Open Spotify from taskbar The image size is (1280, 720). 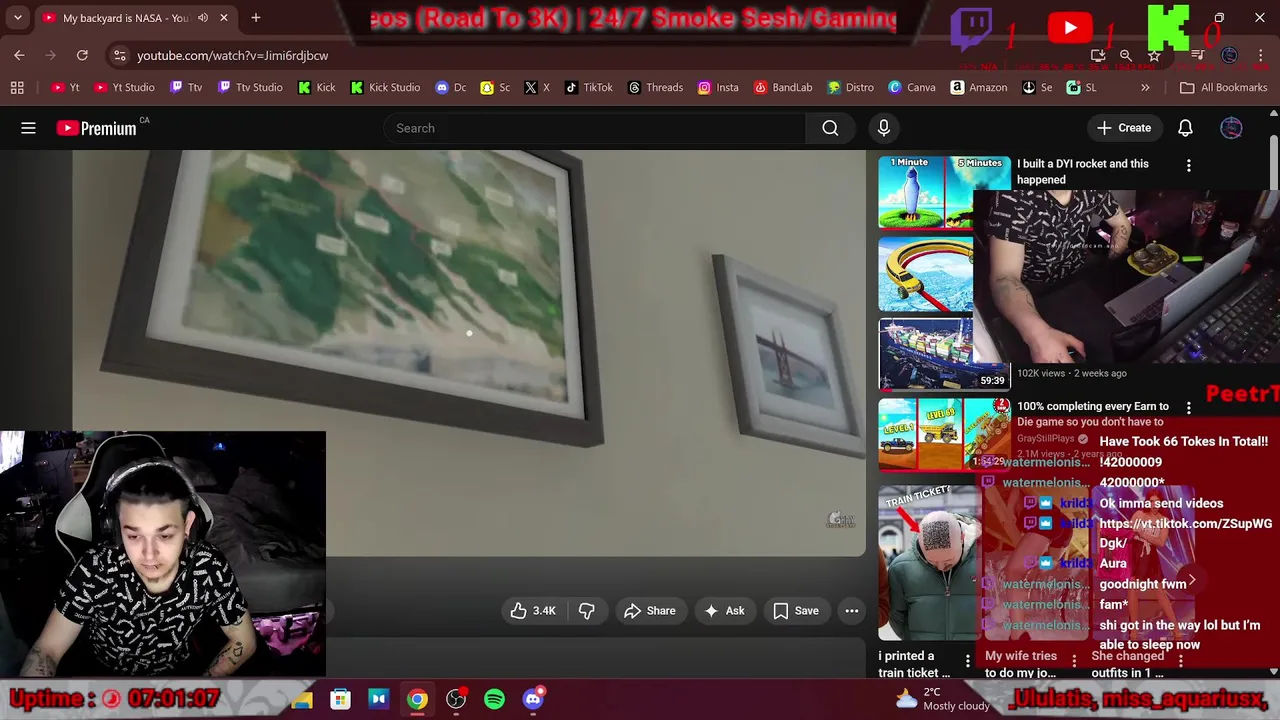[494, 700]
